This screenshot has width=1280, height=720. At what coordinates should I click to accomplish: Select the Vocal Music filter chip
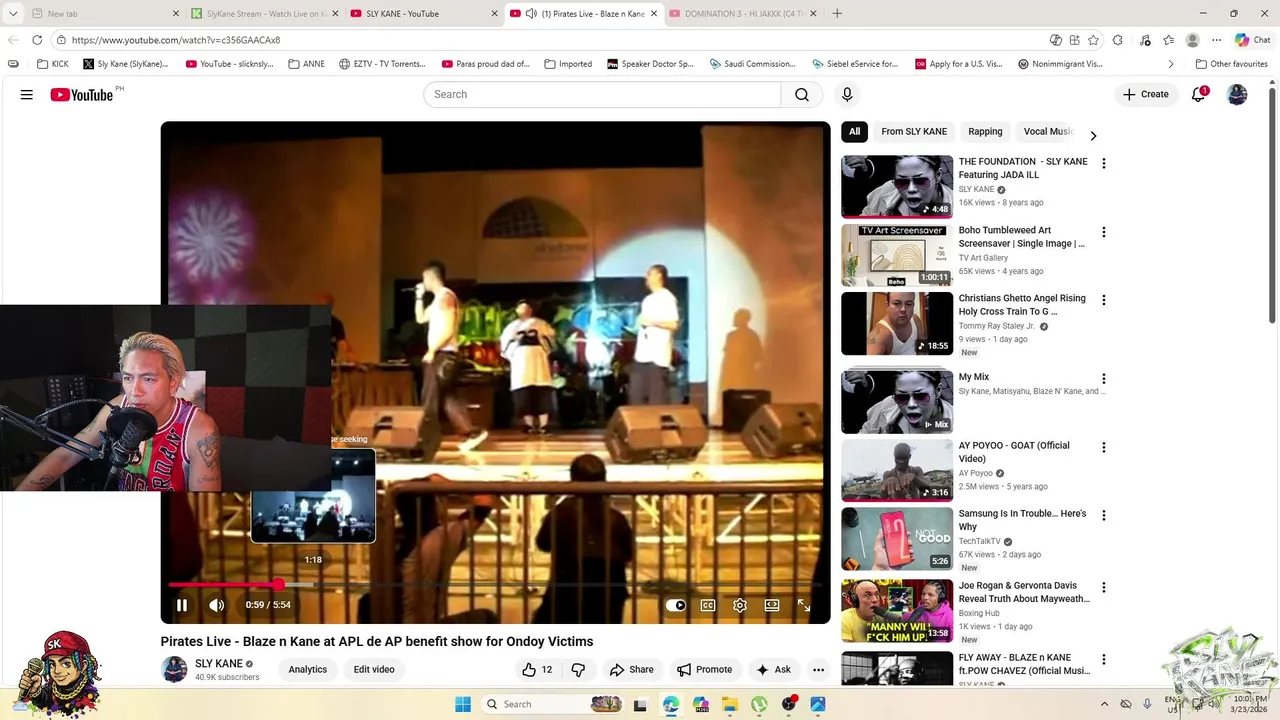1047,131
